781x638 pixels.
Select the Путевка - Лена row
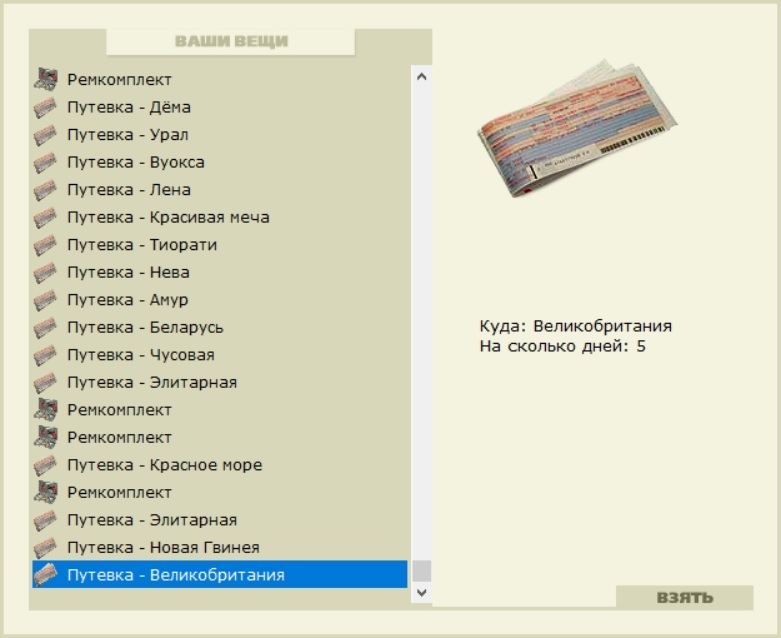pyautogui.click(x=220, y=190)
